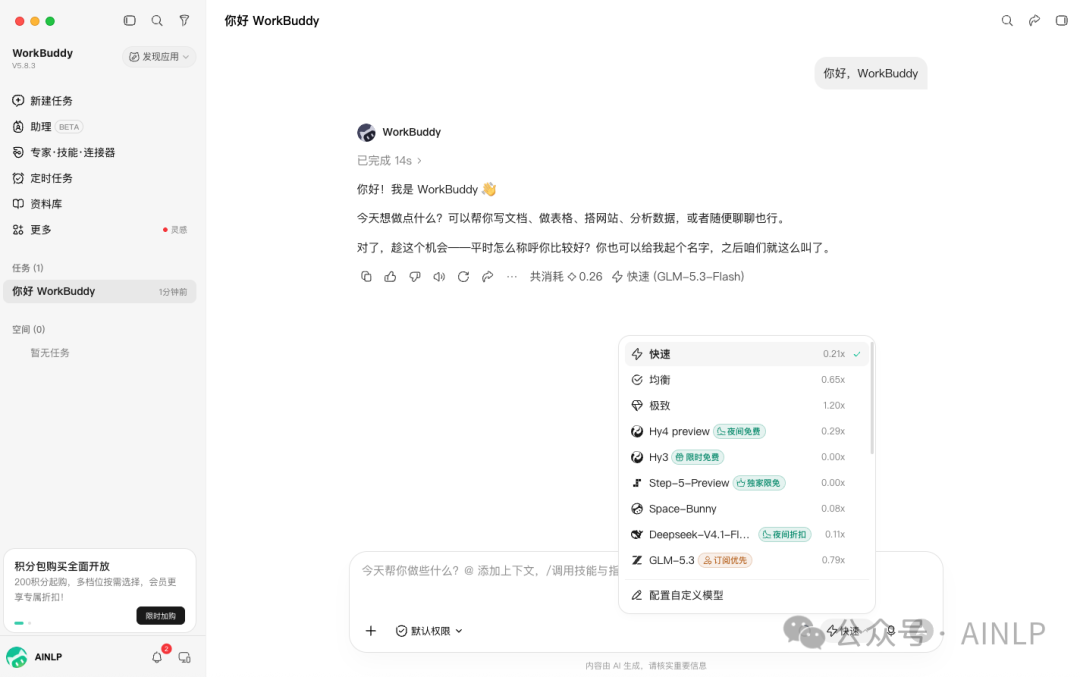
Task: Regenerate the reply
Action: [464, 276]
